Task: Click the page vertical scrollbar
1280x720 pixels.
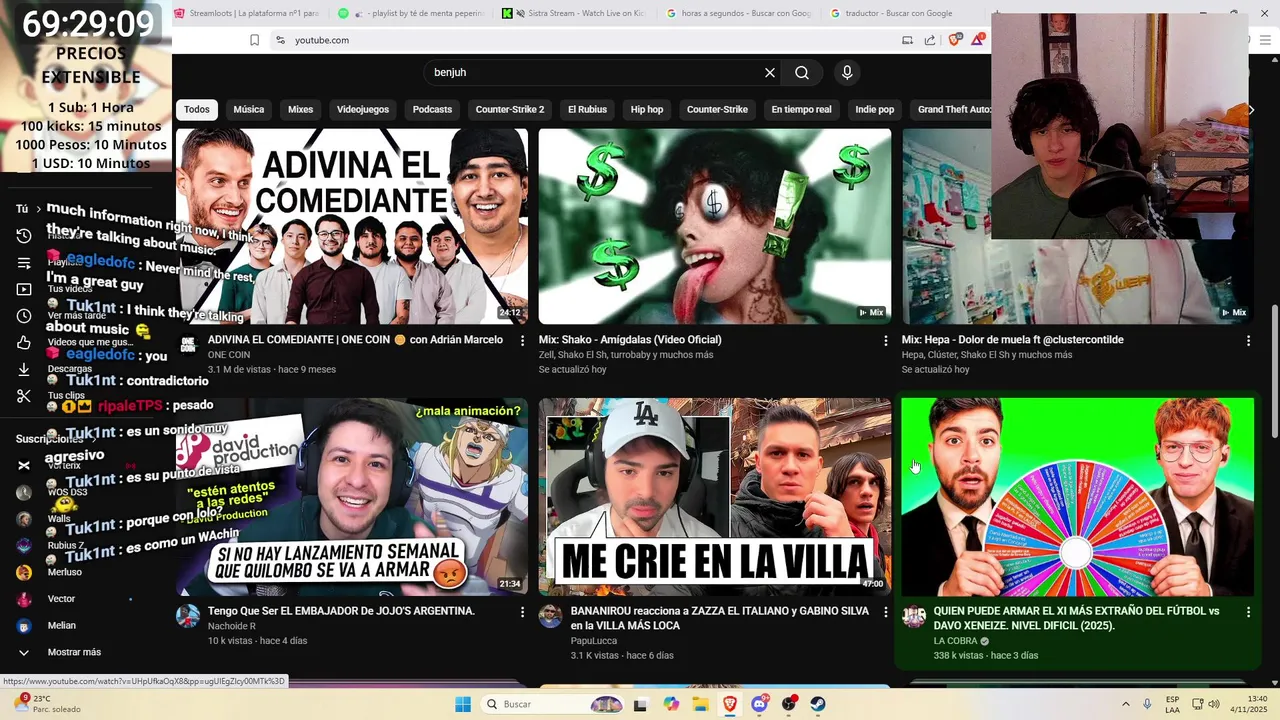Action: pos(1274,370)
